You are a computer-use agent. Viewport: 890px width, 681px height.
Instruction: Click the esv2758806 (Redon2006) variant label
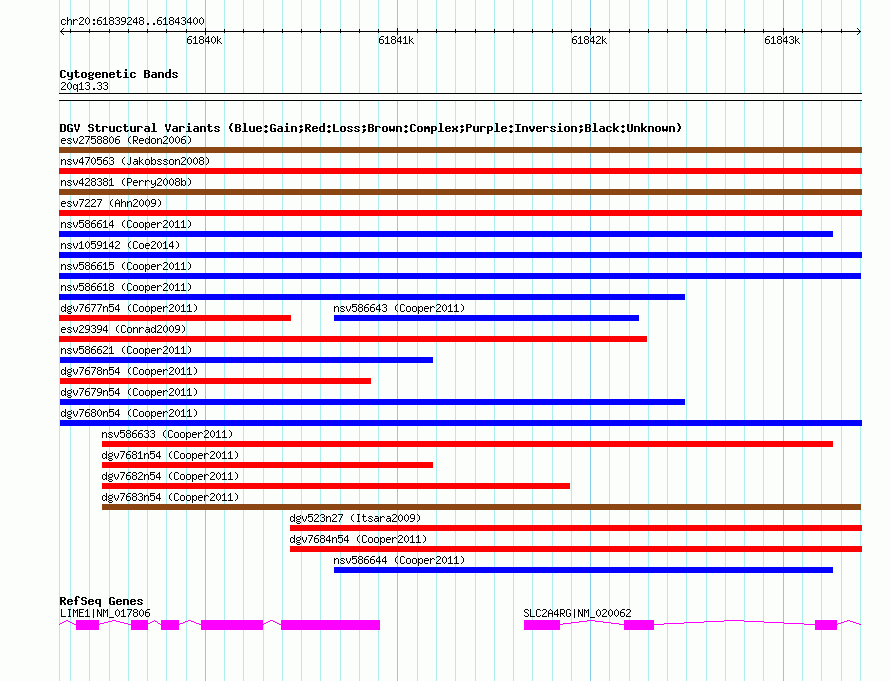(126, 140)
